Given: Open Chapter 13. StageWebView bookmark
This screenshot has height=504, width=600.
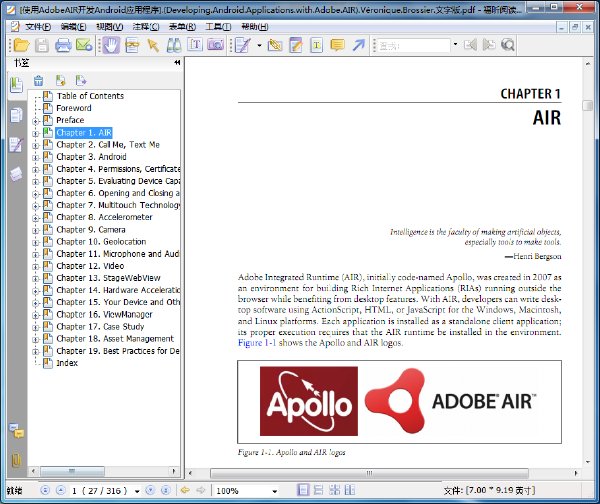Looking at the screenshot, I should pyautogui.click(x=108, y=278).
